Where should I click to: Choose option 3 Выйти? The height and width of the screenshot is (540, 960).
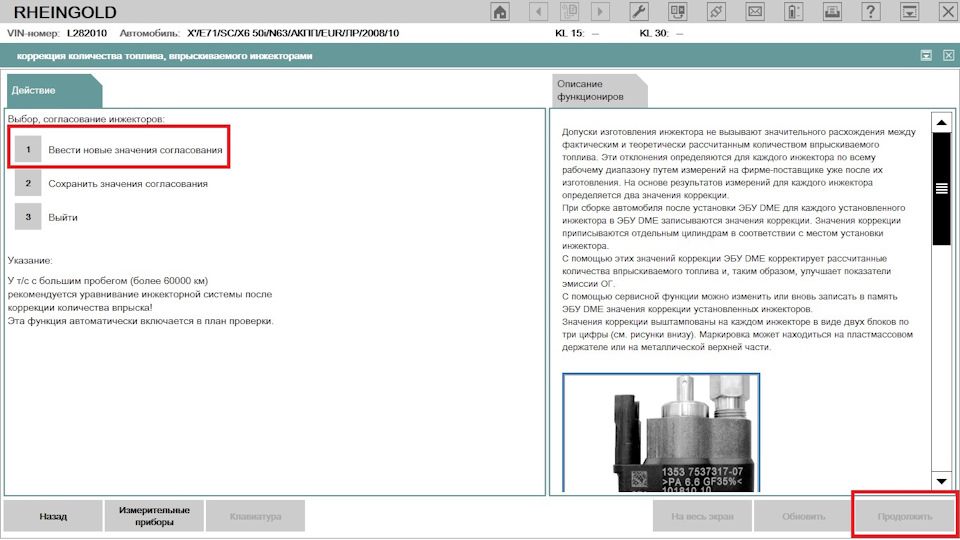click(x=47, y=217)
